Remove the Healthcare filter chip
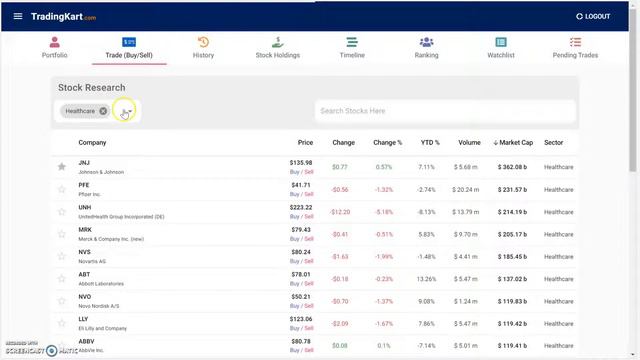640x360 pixels. pyautogui.click(x=103, y=111)
